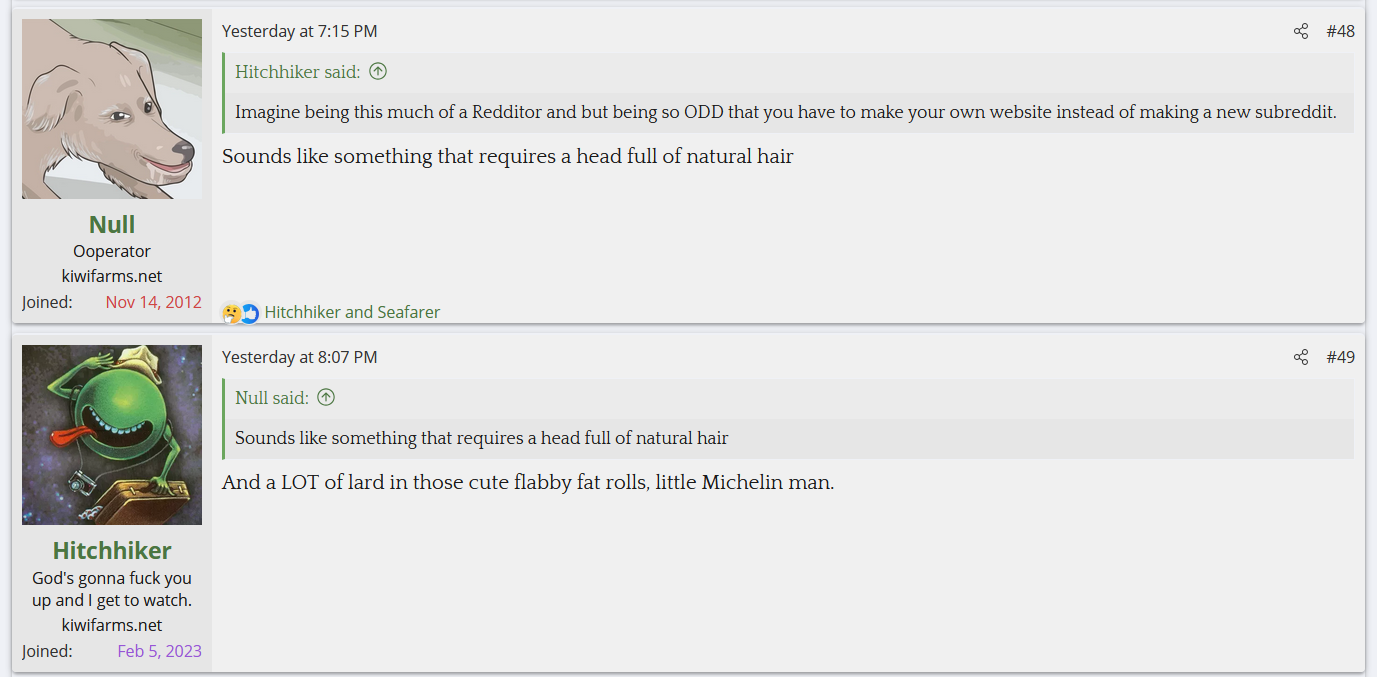This screenshot has width=1377, height=677.
Task: Click Hitchhiker's join date Feb 5, 2023
Action: coord(159,651)
